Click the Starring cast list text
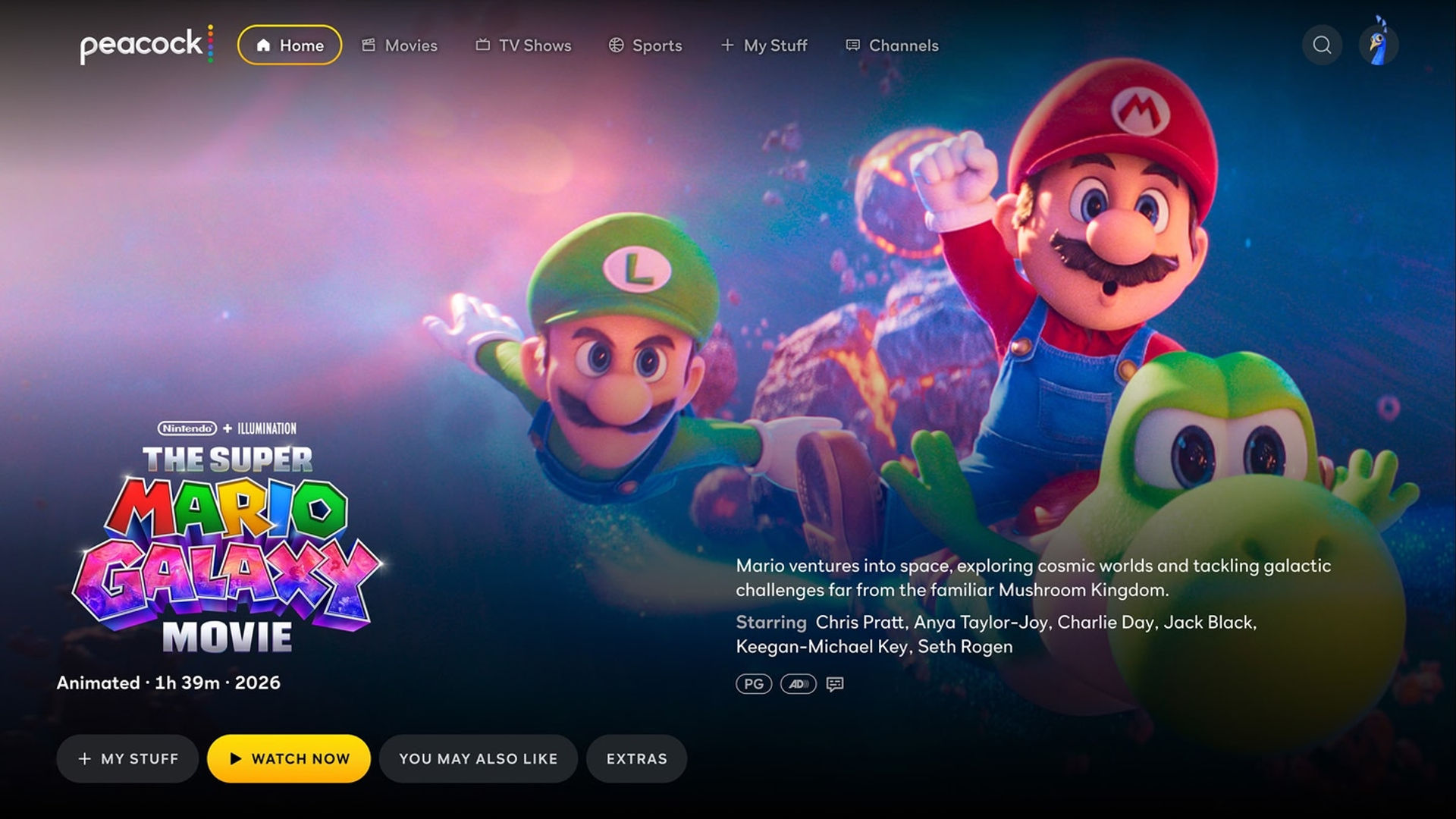This screenshot has width=1456, height=819. pyautogui.click(x=996, y=634)
